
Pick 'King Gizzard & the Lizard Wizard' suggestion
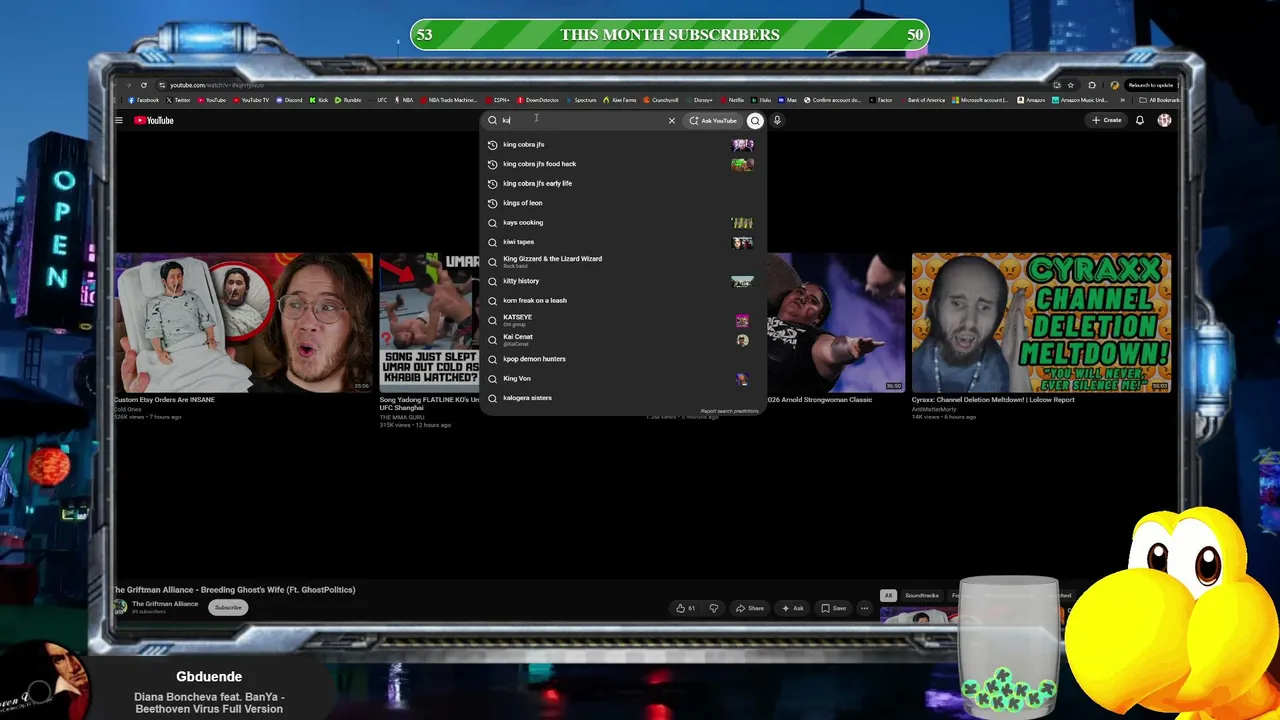tap(622, 261)
